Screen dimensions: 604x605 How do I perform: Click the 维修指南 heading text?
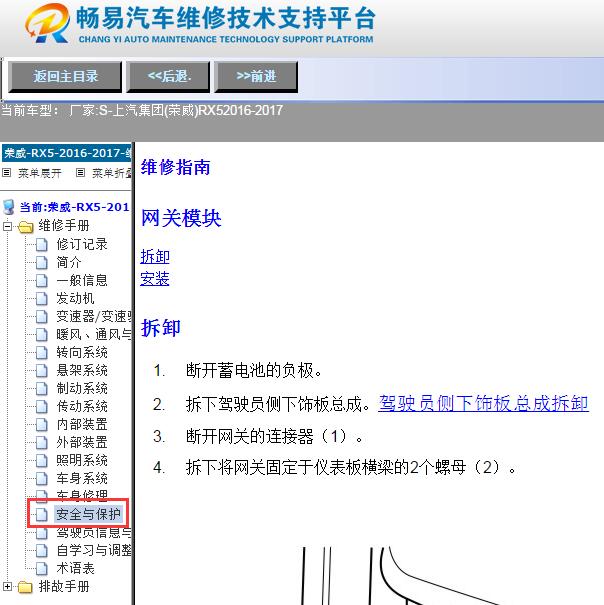[176, 167]
